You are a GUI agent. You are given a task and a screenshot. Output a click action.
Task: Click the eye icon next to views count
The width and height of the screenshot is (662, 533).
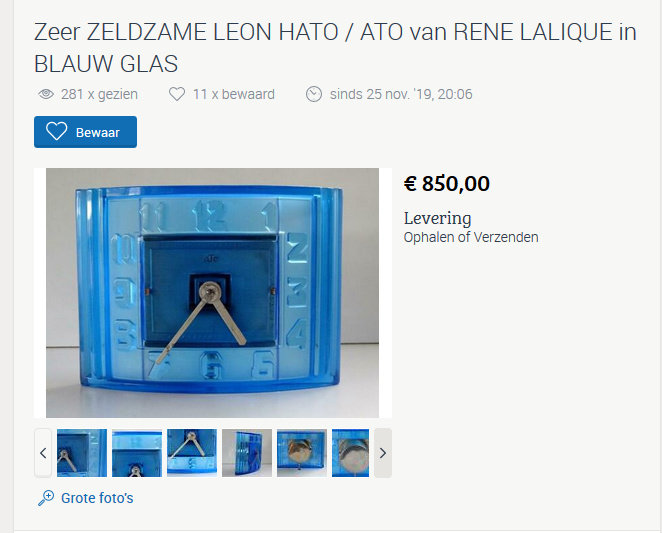pos(46,94)
